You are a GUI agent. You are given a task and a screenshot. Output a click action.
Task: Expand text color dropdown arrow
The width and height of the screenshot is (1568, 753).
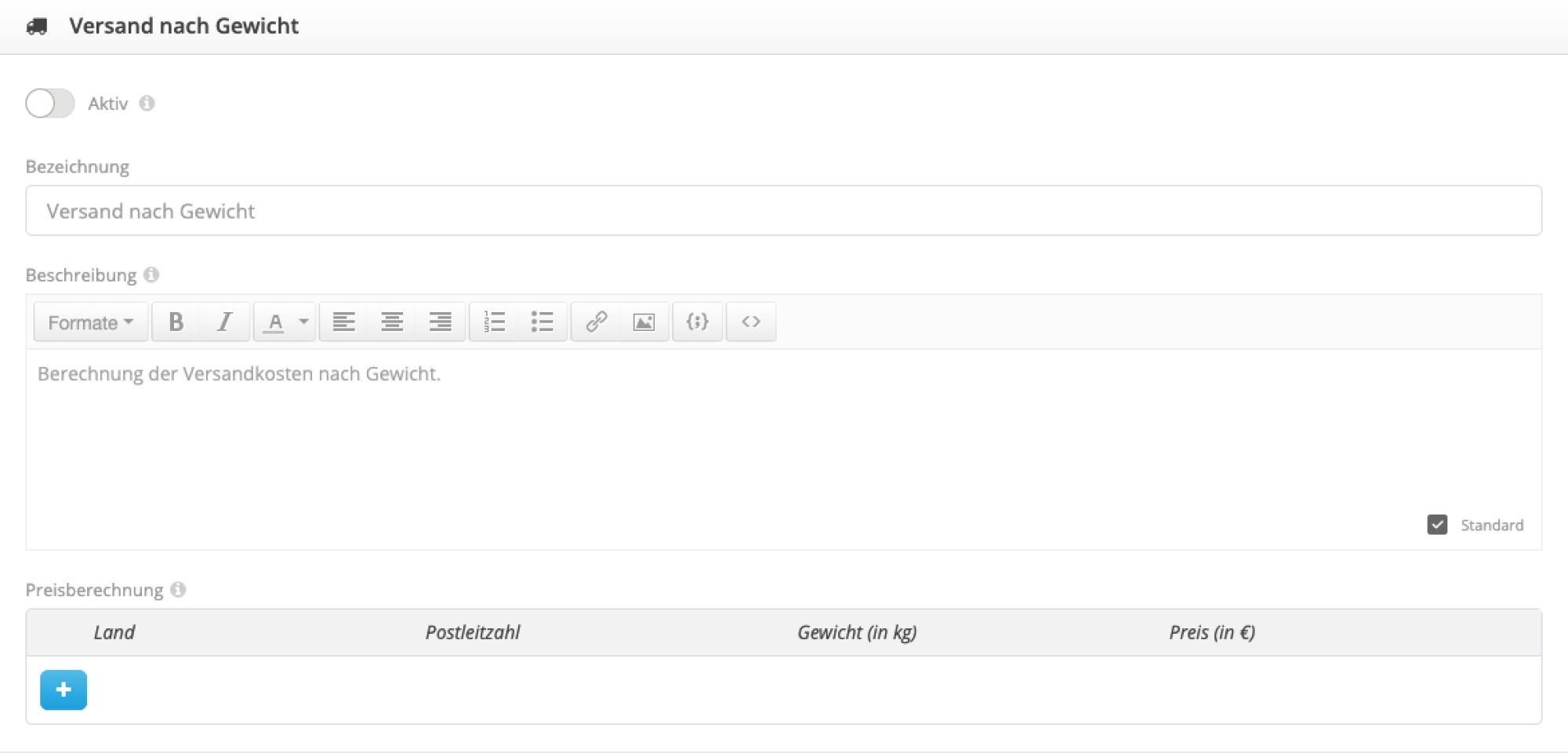click(x=303, y=322)
